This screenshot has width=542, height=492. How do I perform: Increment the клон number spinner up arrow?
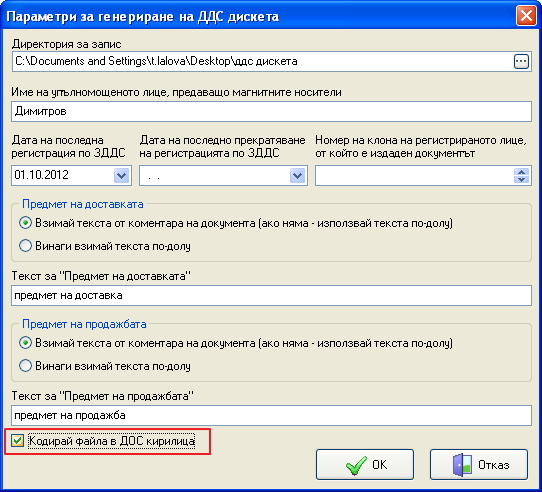pos(521,172)
